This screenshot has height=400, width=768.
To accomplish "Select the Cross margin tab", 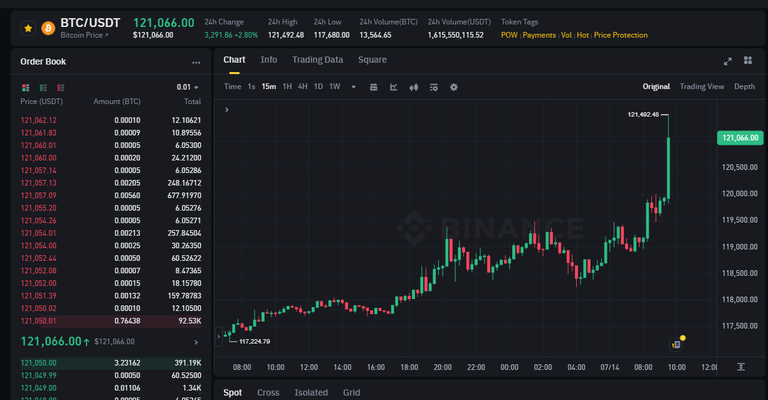I will pos(268,393).
